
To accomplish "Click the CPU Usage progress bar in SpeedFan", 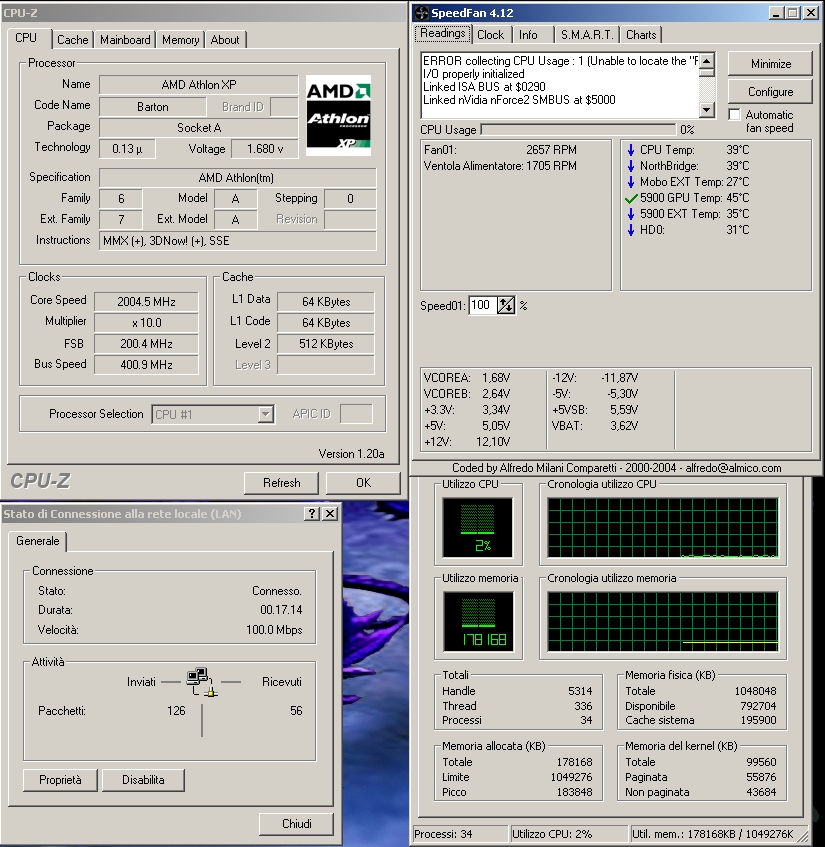I will [578, 130].
